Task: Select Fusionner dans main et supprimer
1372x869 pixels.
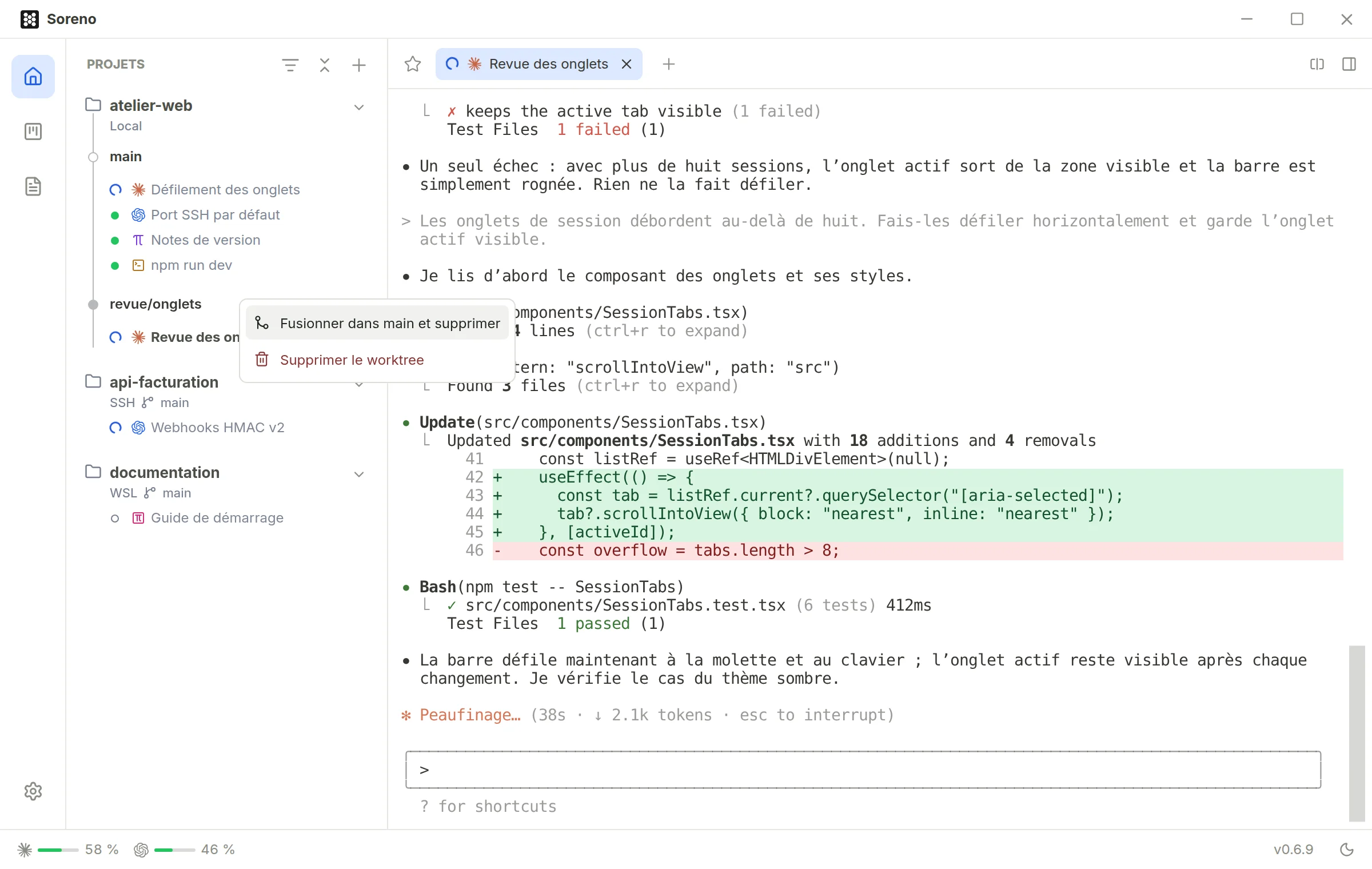Action: point(377,323)
